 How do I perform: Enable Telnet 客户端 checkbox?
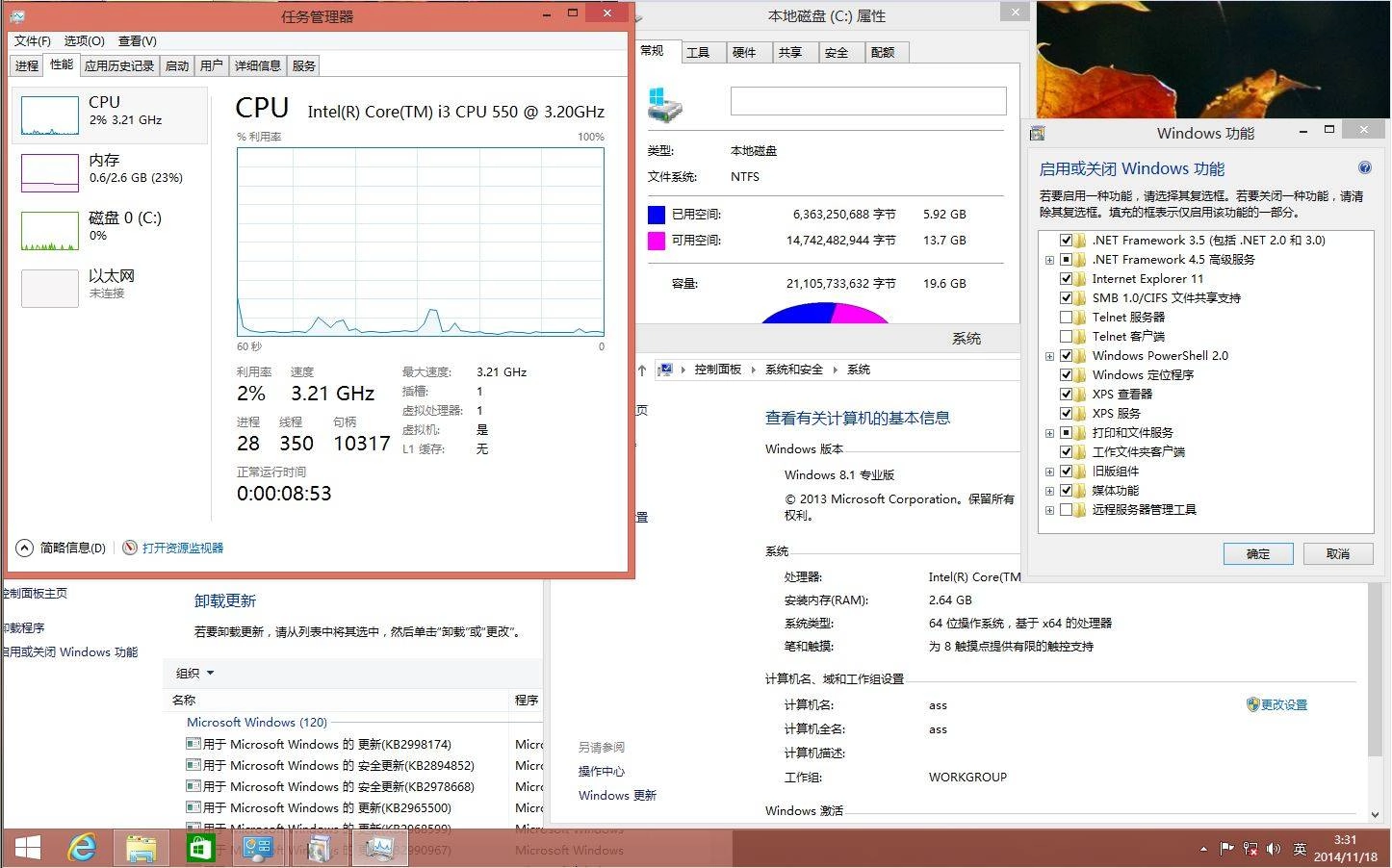coord(1066,336)
